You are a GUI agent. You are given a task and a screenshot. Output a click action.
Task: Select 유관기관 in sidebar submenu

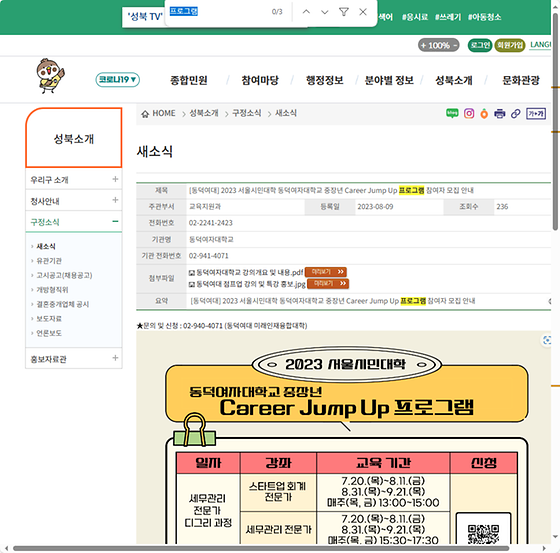[x=49, y=261]
